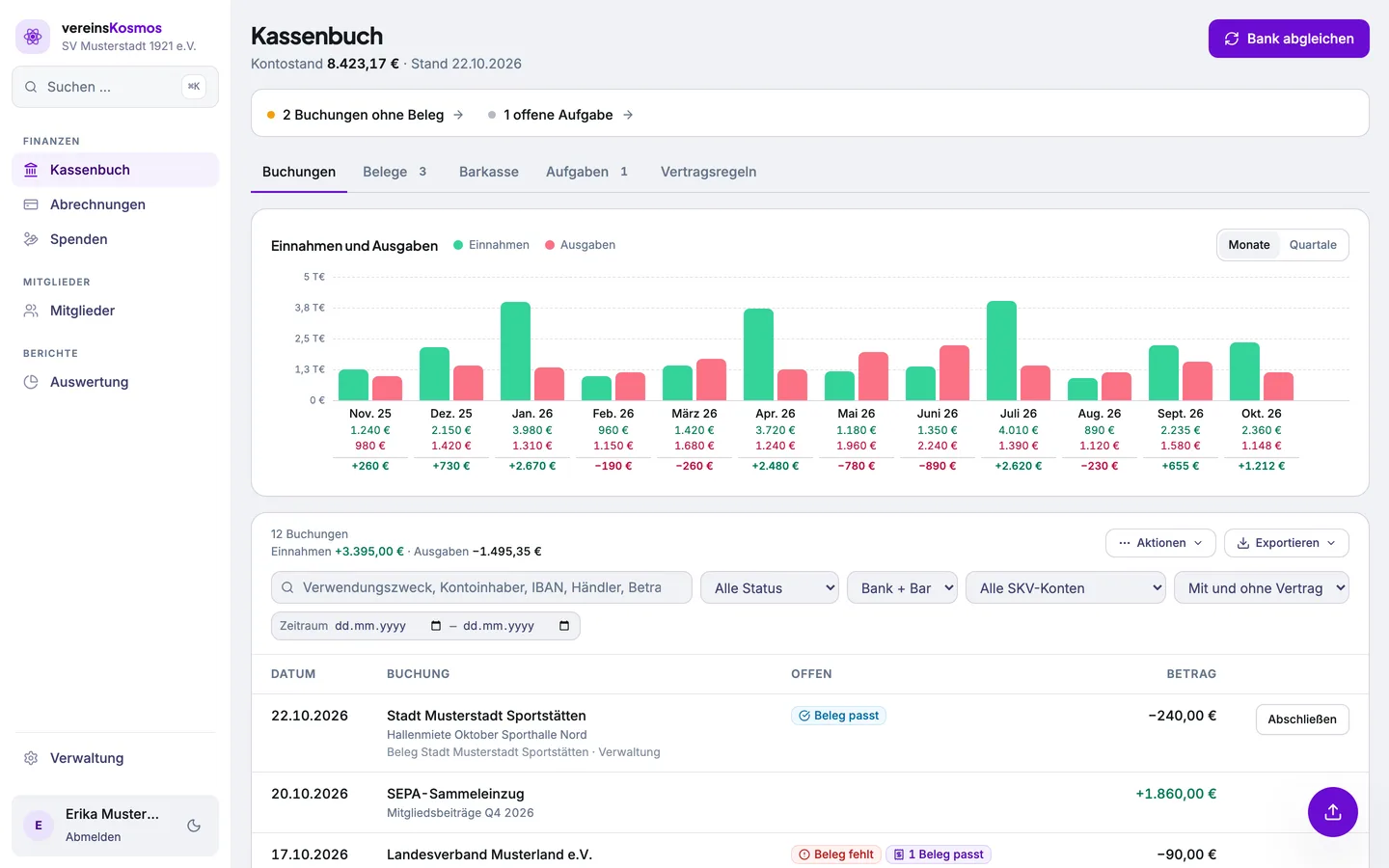
Task: Click the vereinsKosmos atom logo icon
Action: point(33,37)
